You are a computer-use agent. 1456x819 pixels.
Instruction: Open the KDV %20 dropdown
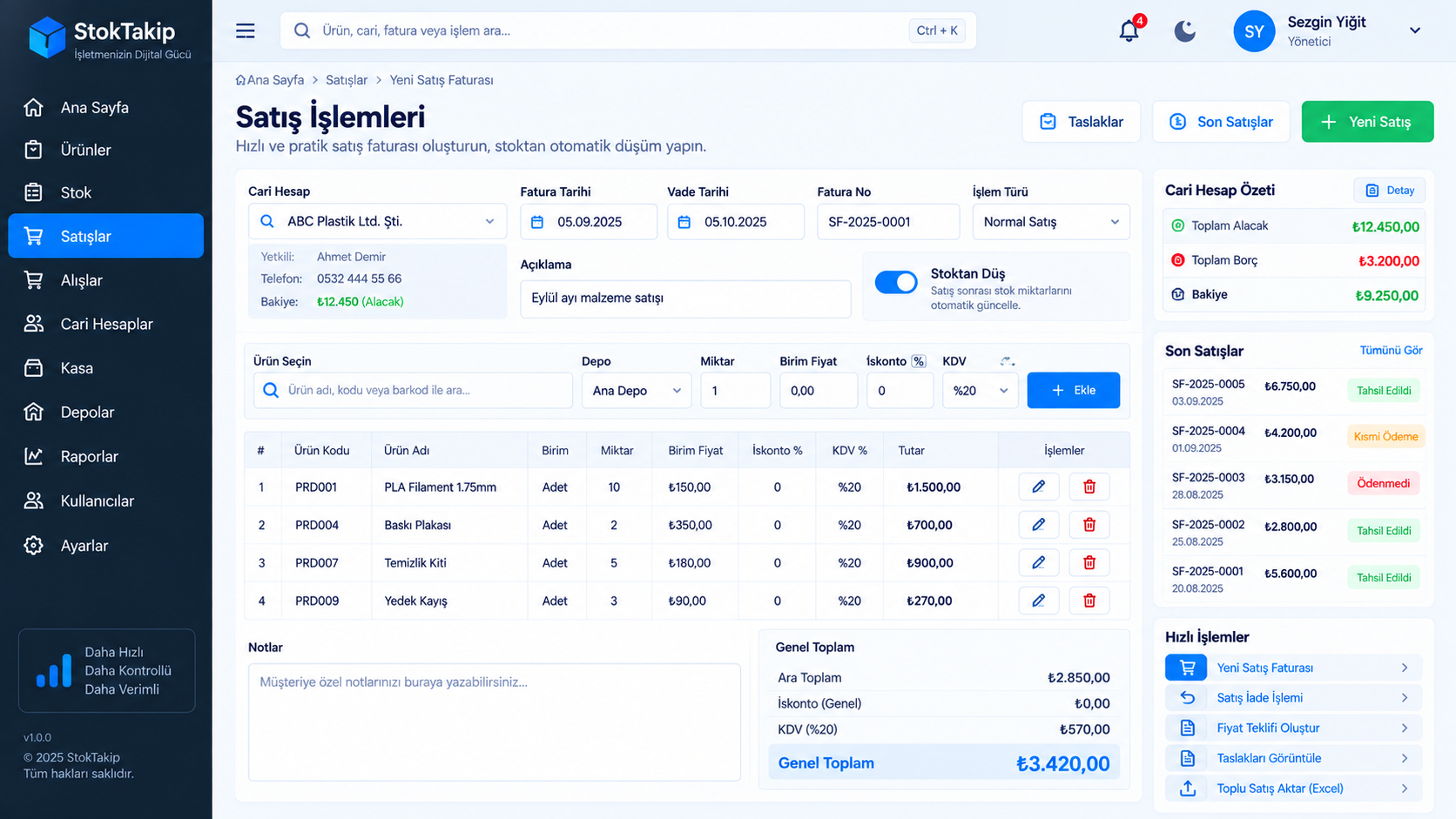[x=980, y=391]
